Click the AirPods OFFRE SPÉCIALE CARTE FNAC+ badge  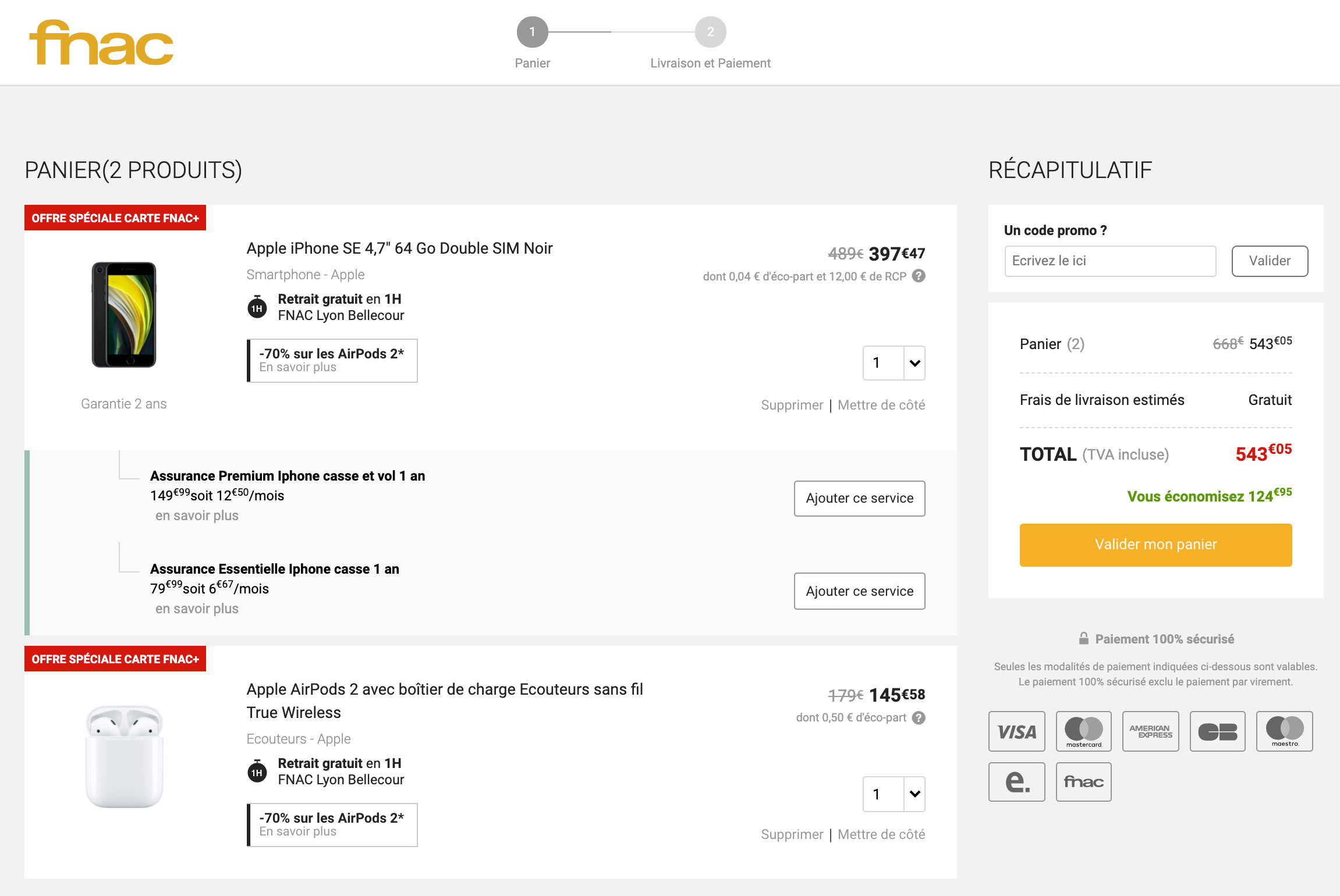(115, 659)
